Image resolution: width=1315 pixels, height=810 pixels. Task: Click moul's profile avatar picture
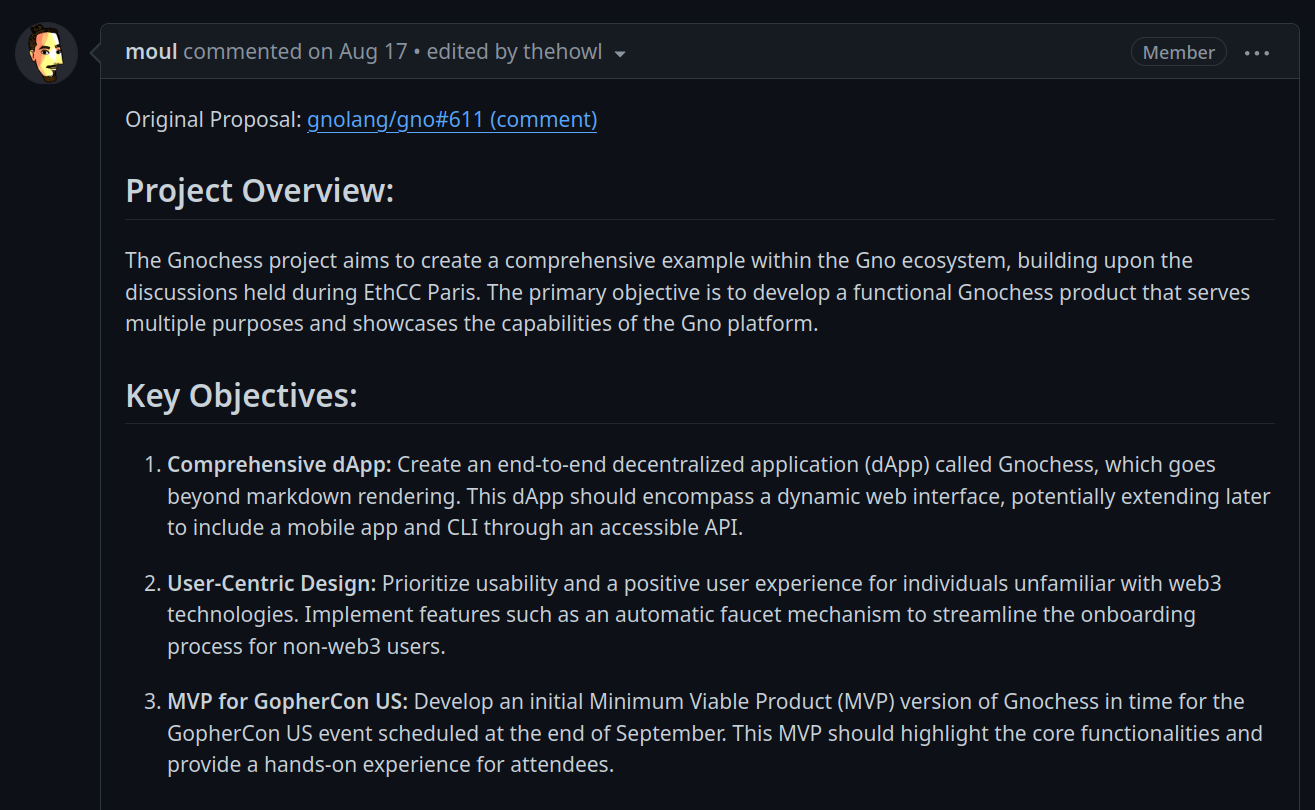(x=47, y=53)
